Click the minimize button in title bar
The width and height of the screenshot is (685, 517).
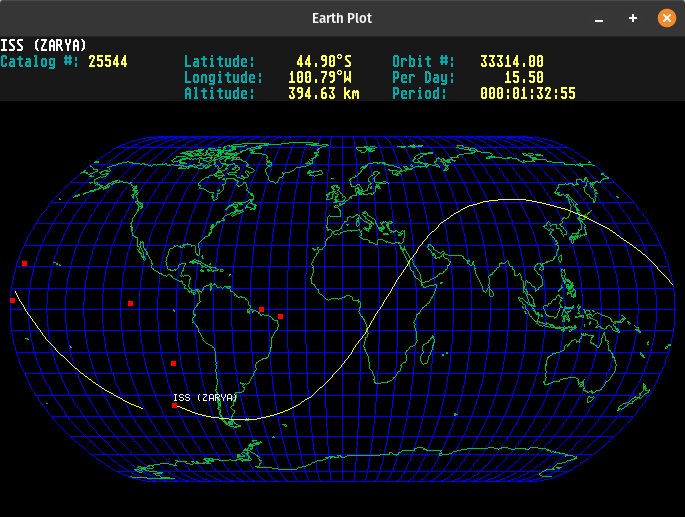[x=599, y=21]
